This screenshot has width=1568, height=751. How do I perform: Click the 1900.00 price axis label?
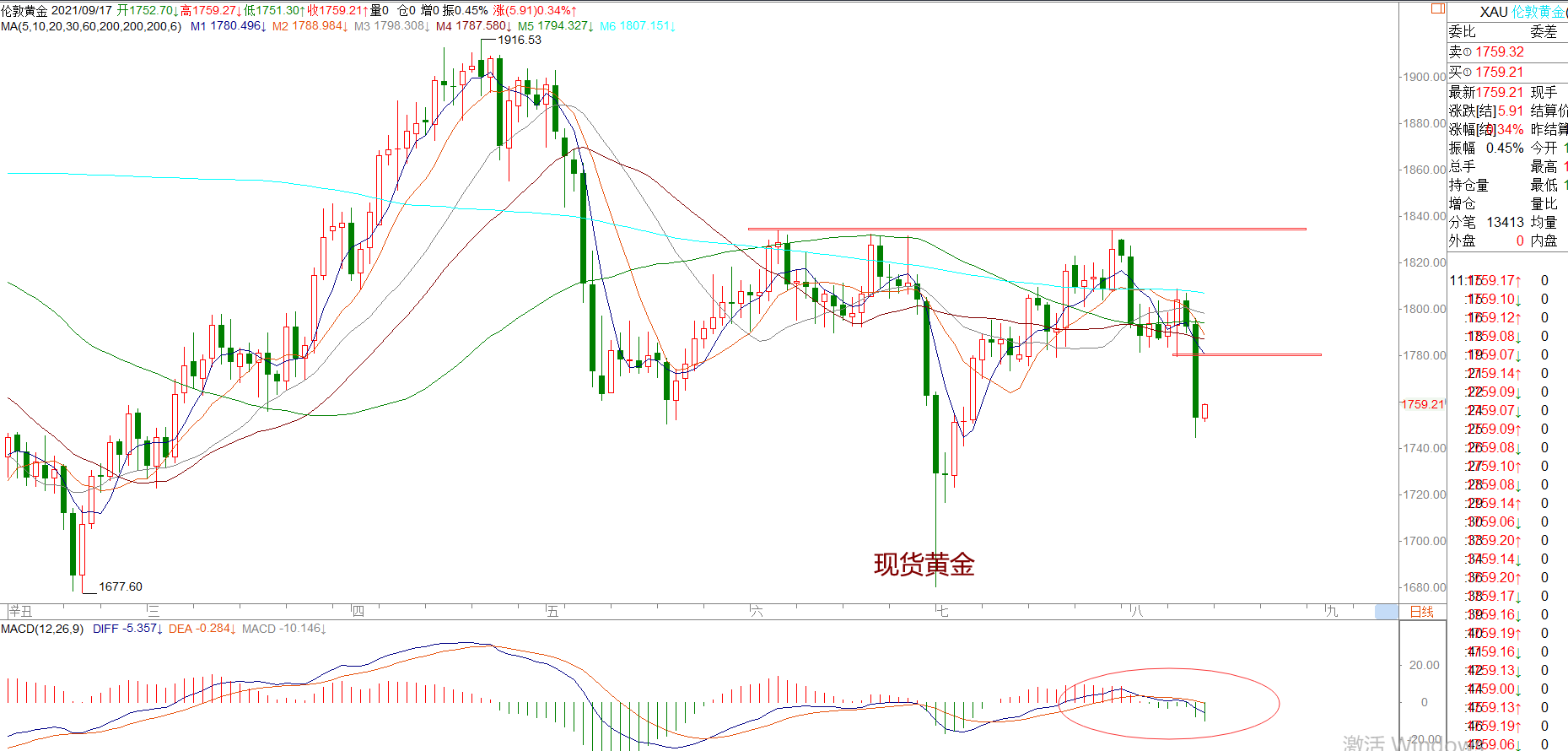[1424, 77]
